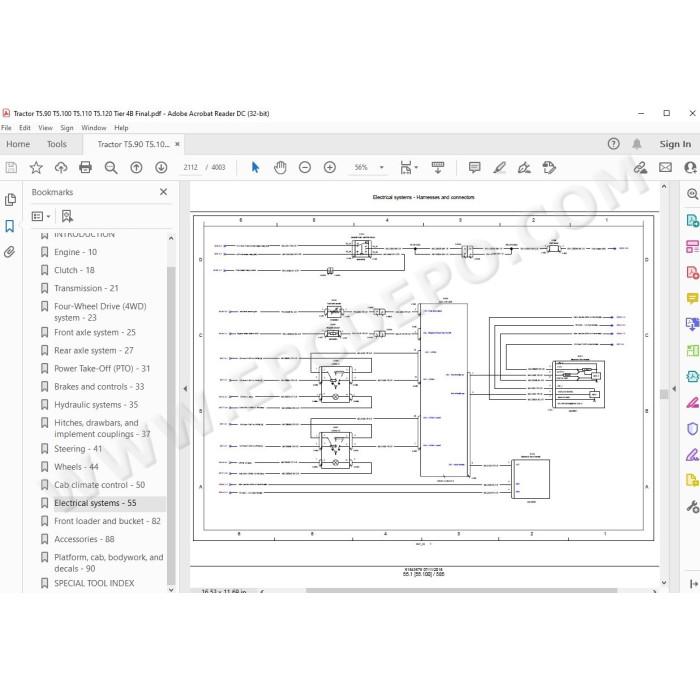Click the Highlight text pen icon

499,167
